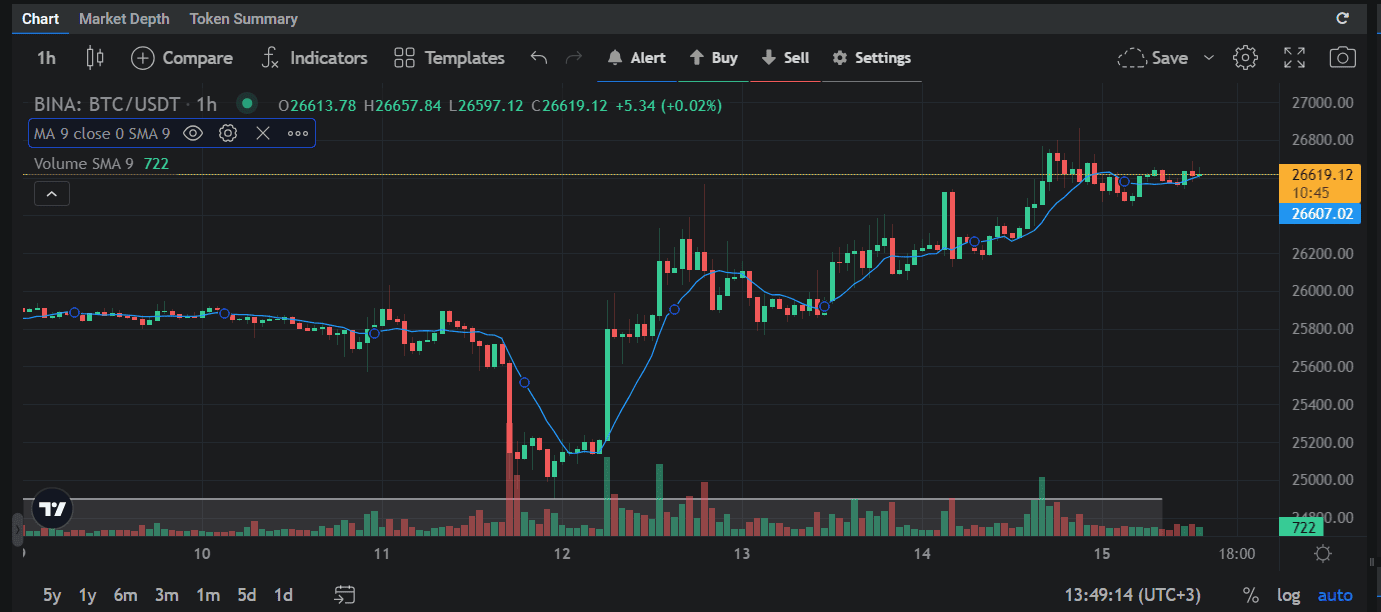
Task: Open the candle chart style selector
Action: click(x=94, y=58)
